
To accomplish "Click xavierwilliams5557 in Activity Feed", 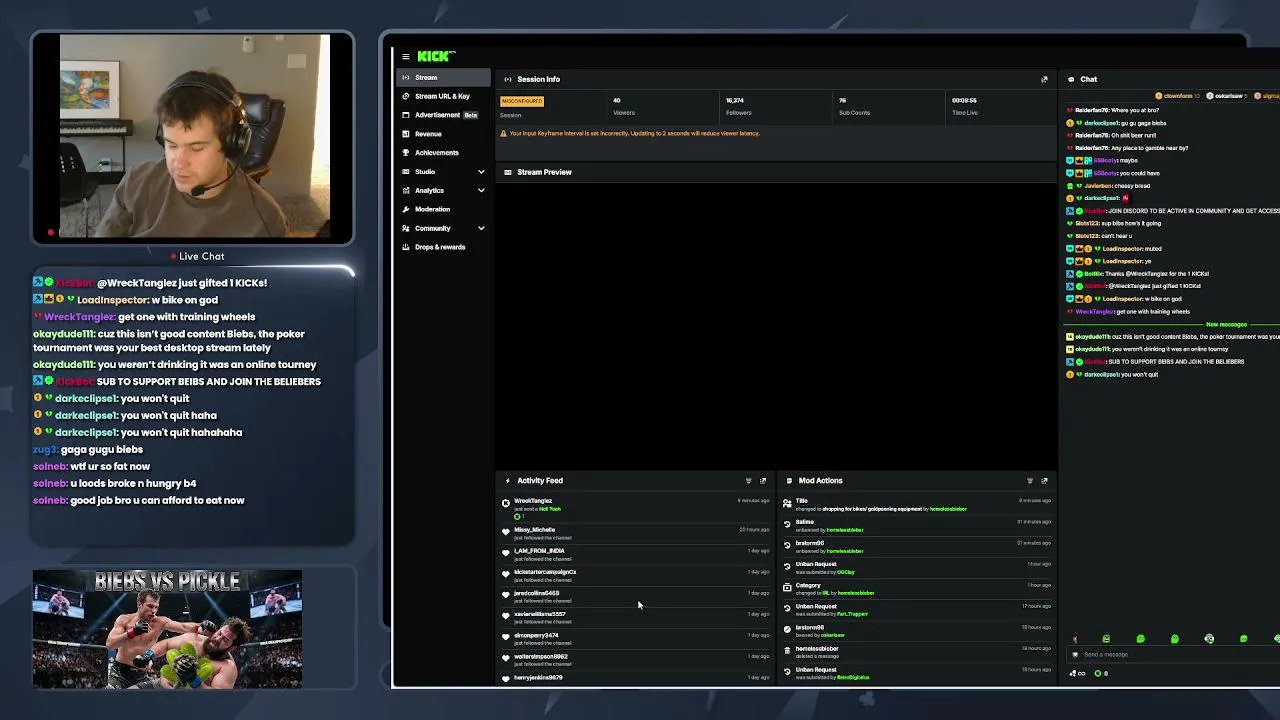I will [540, 614].
